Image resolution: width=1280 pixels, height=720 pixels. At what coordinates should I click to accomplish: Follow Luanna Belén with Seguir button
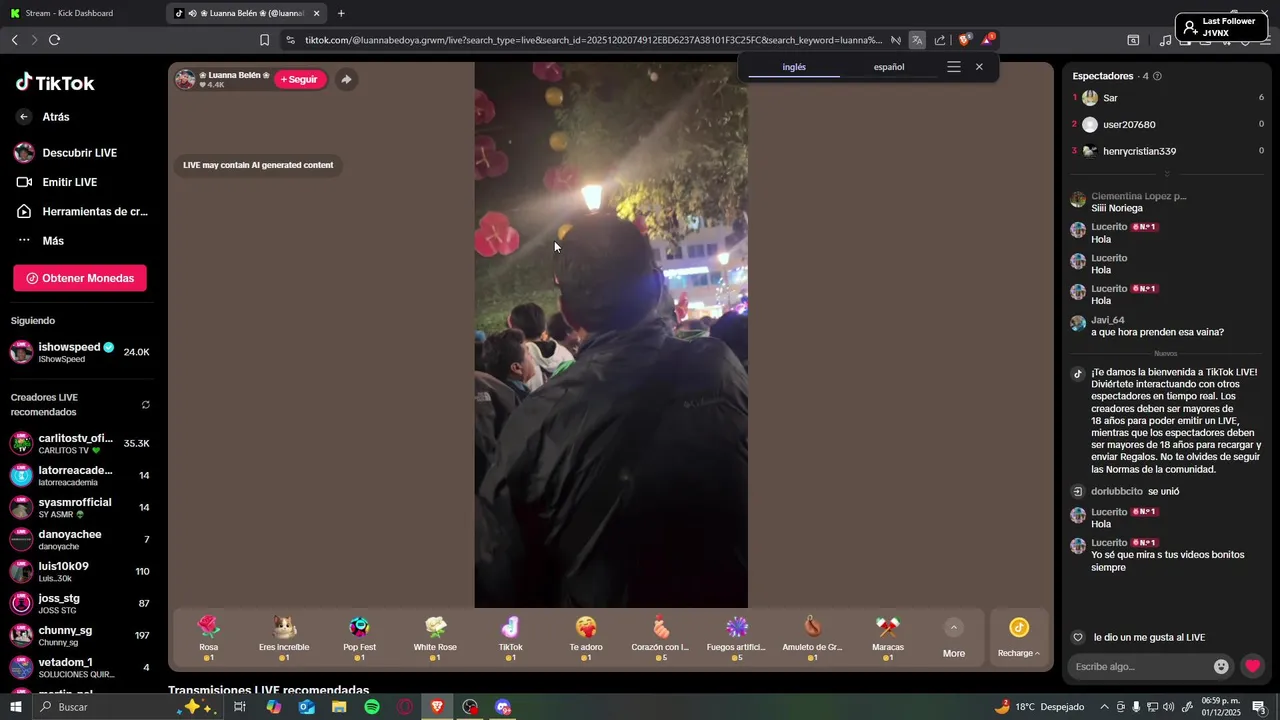click(300, 80)
